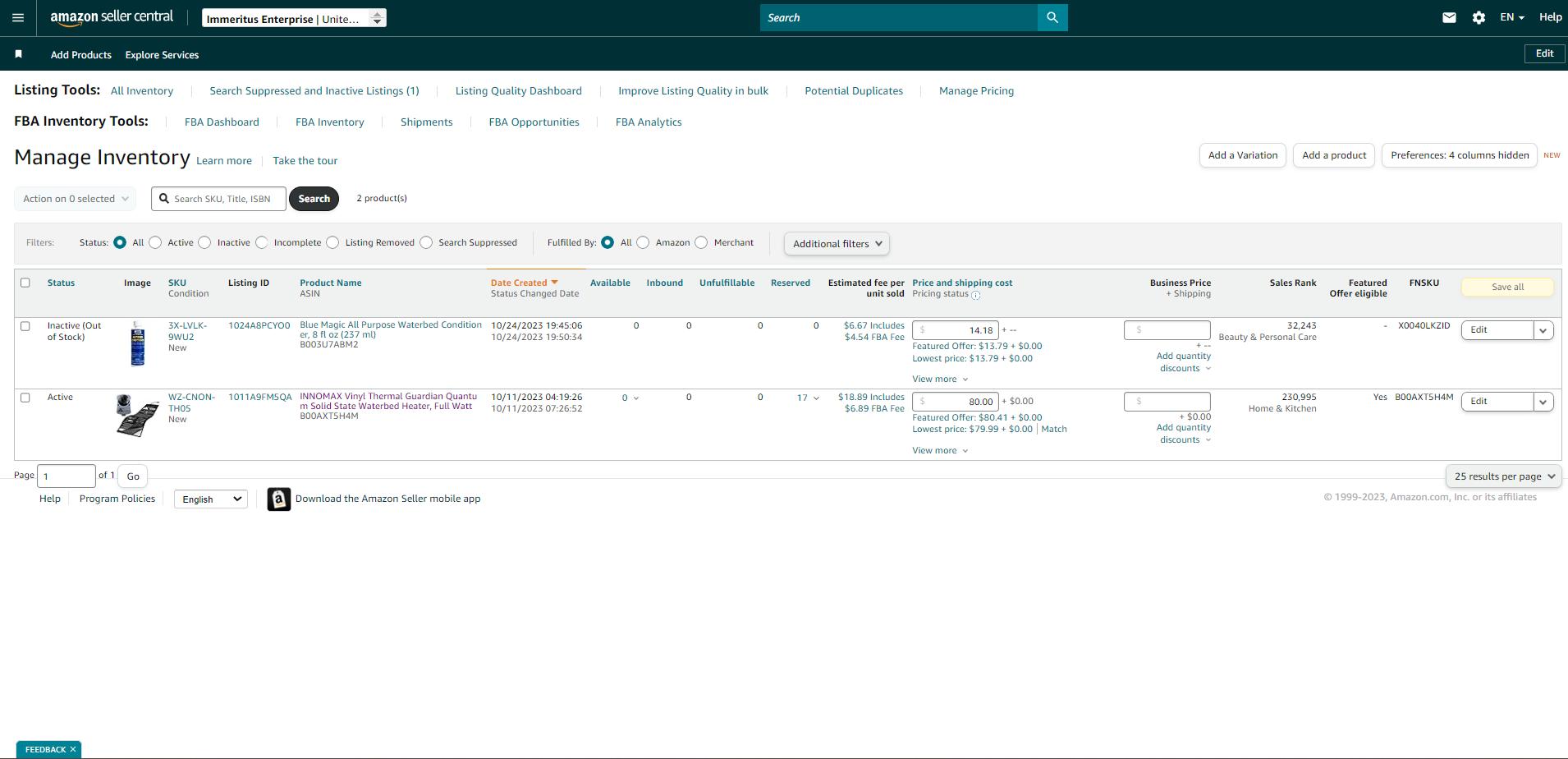
Task: Open the Edit dropdown arrow for INNOMAX row
Action: [x=1543, y=402]
